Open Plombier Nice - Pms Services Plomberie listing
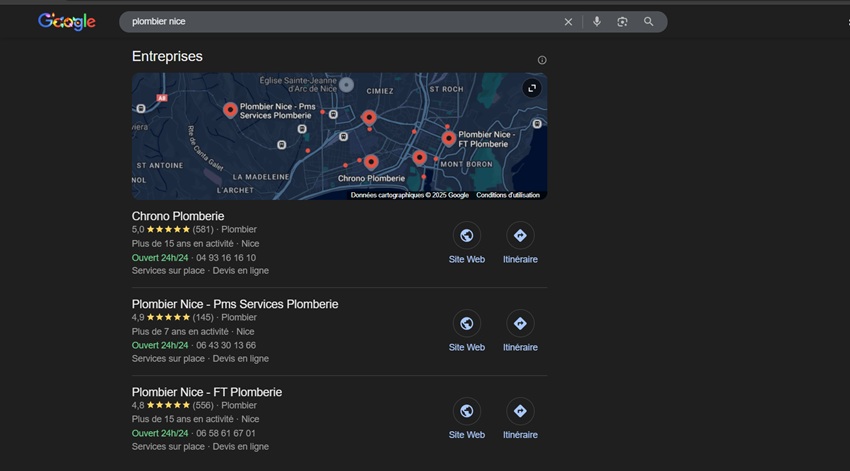The height and width of the screenshot is (471, 850). 235,304
